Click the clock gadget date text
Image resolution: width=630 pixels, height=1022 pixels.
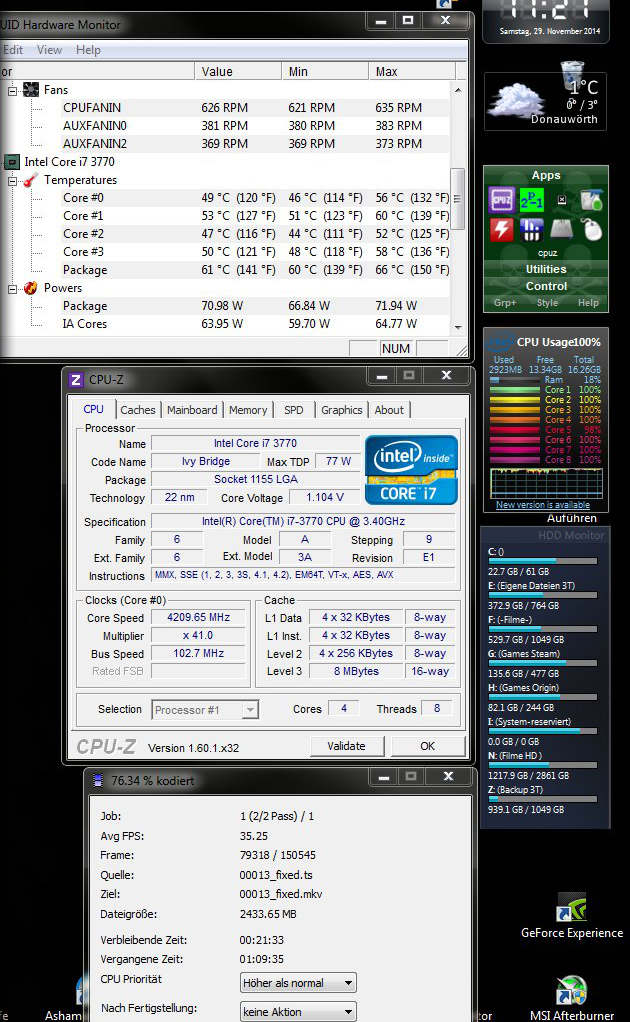click(549, 31)
